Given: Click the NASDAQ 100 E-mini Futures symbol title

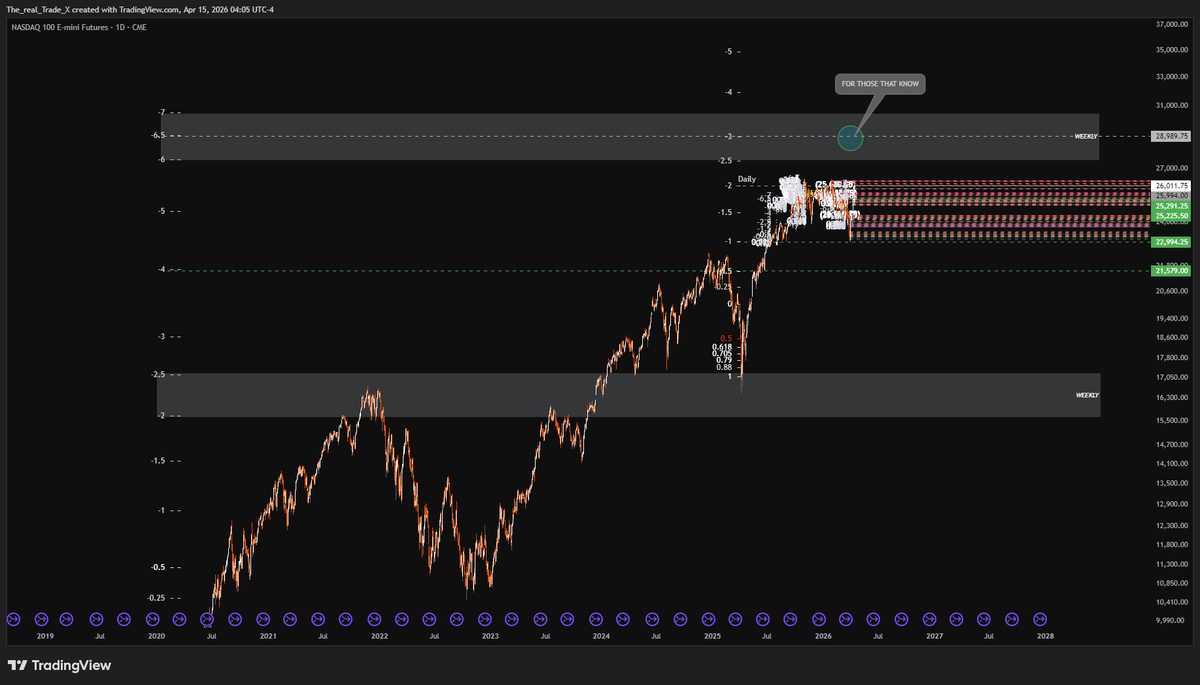Looking at the screenshot, I should tap(59, 27).
